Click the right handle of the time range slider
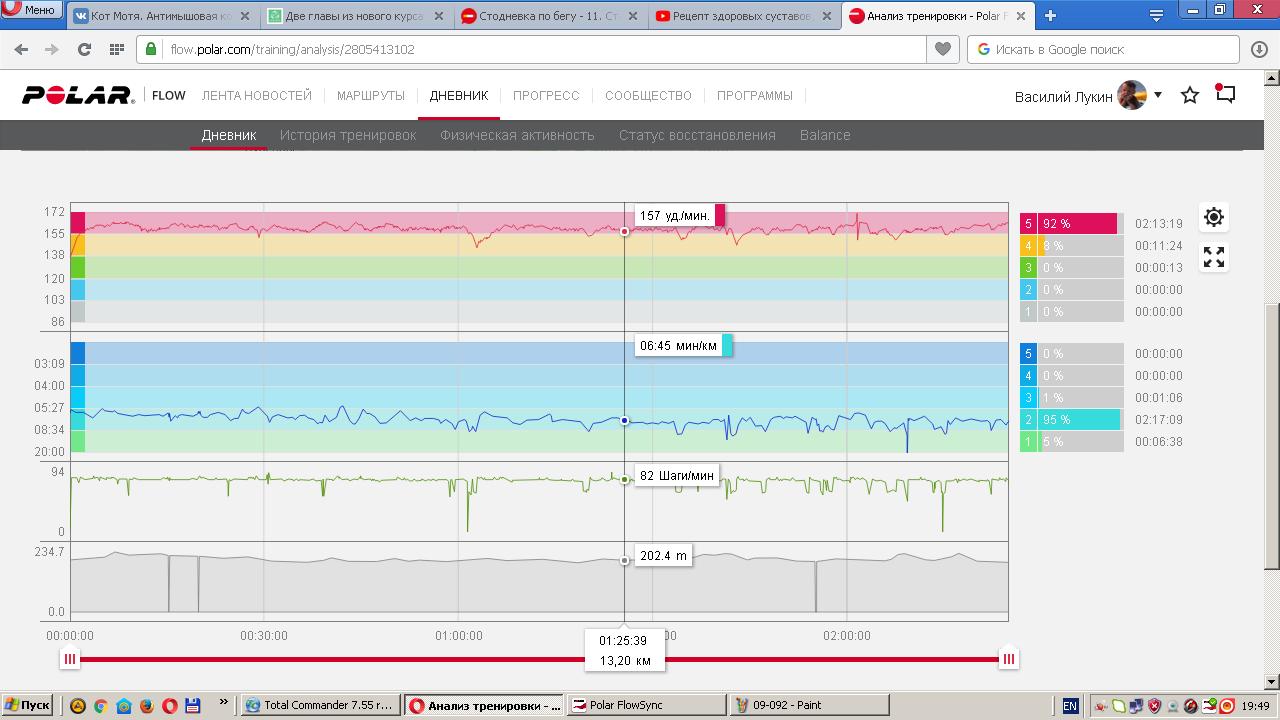The image size is (1280, 720). tap(1008, 658)
